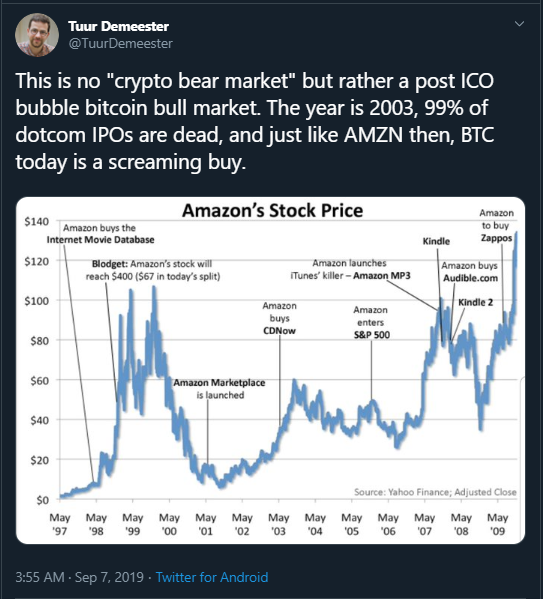Click the Internet Movie Database annotation
The image size is (543, 599).
100,234
